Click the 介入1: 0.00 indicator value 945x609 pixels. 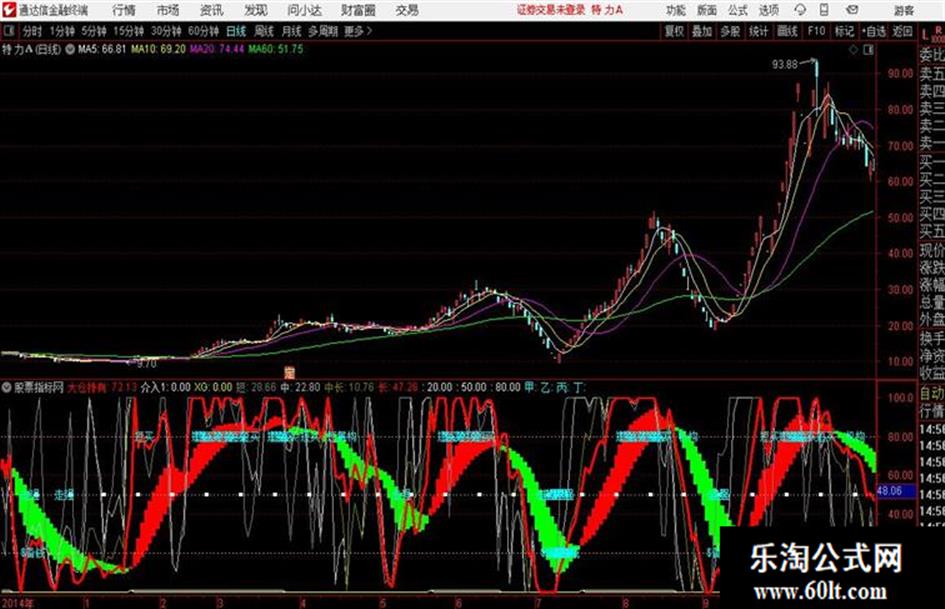(166, 387)
